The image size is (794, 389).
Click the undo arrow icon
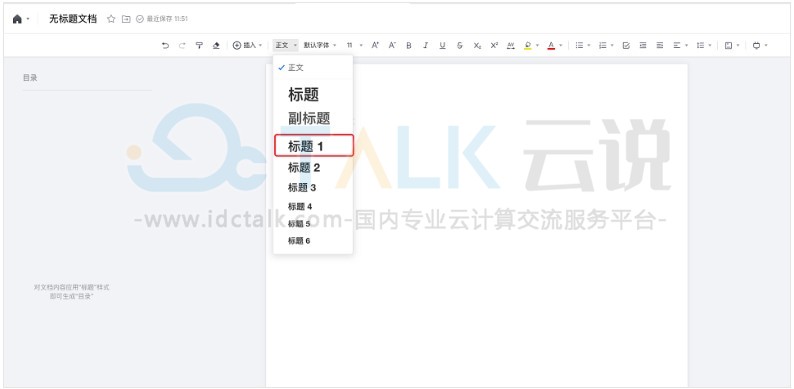click(165, 46)
